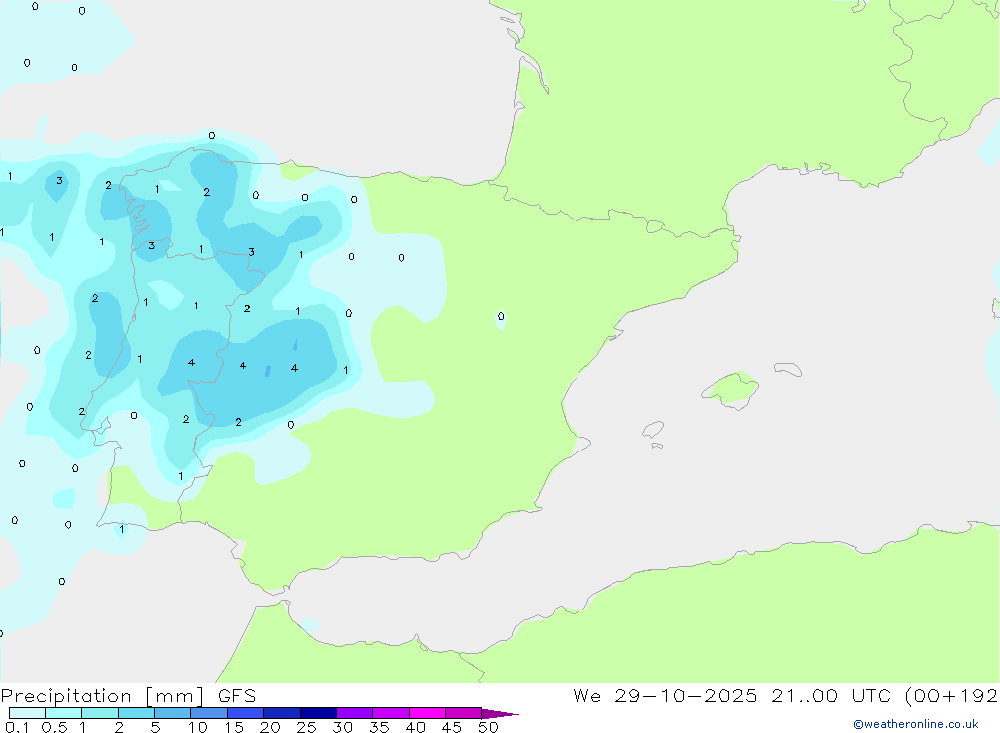This screenshot has width=1000, height=733.
Task: Click the '15' legend scale label
Action: pos(233,727)
